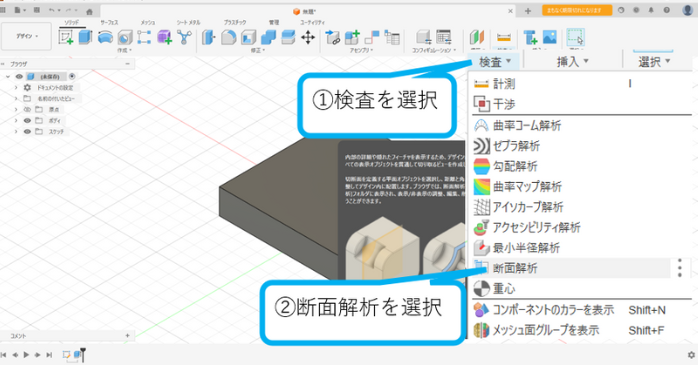698x365 pixels.
Task: Open the 挿入 dropdown
Action: (x=572, y=62)
